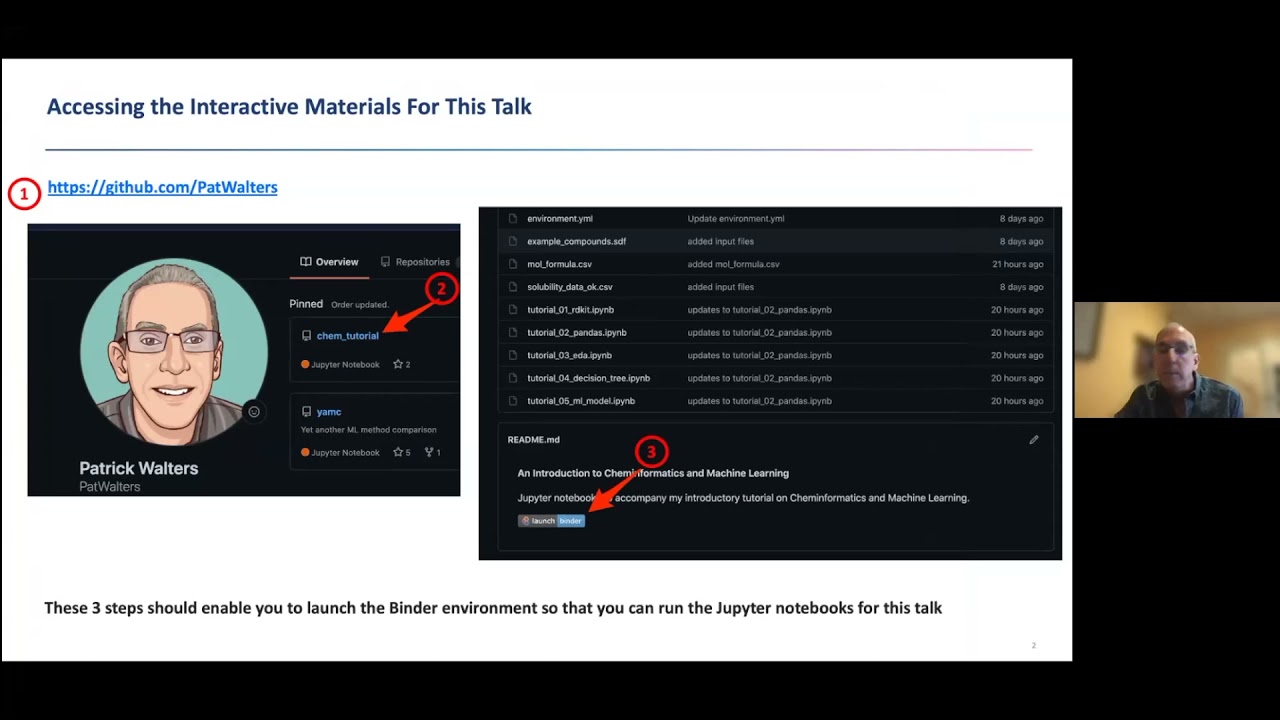Image resolution: width=1280 pixels, height=720 pixels.
Task: Click the orange language dot under yamc
Action: pyautogui.click(x=305, y=453)
